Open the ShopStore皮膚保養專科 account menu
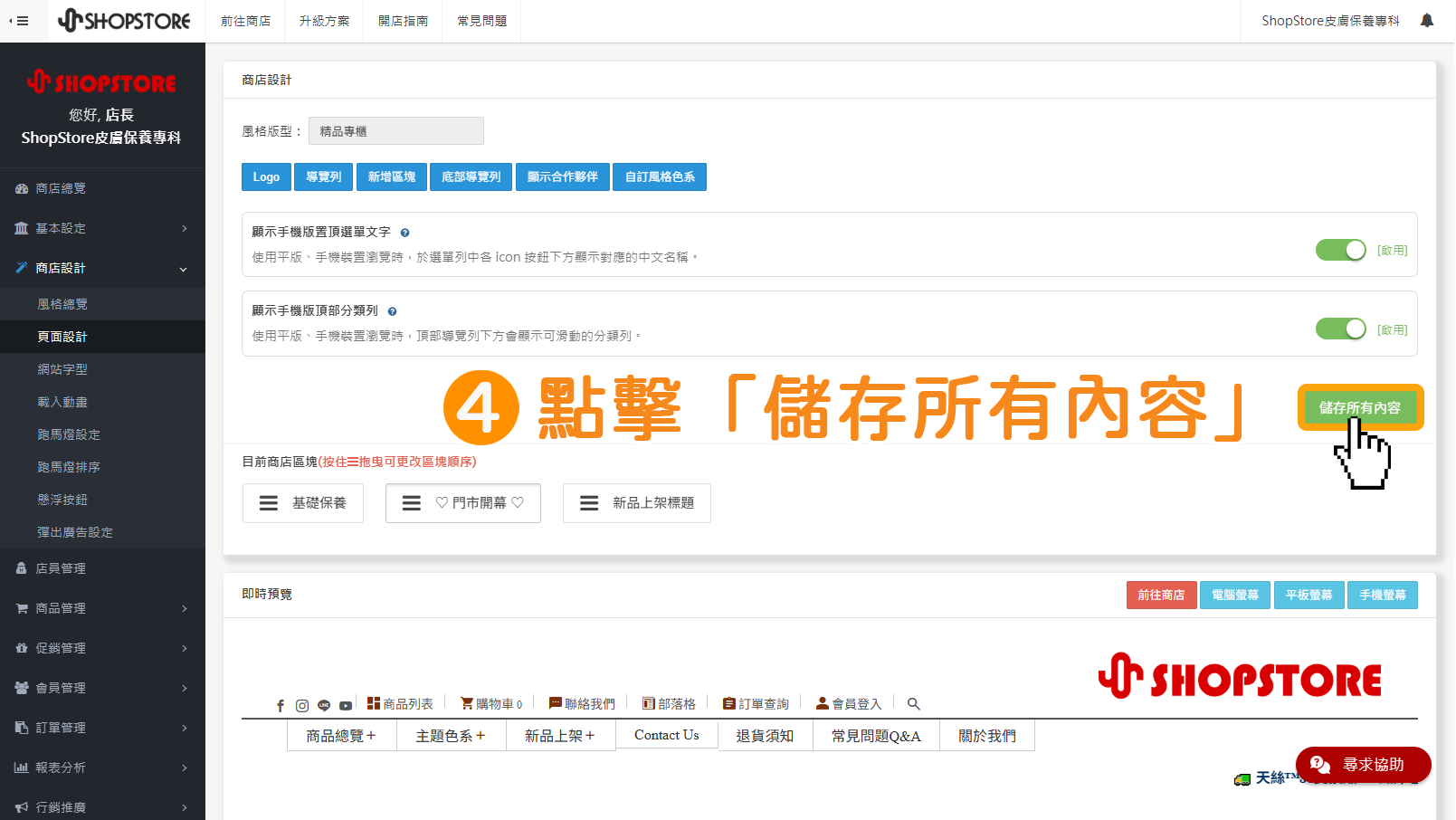 click(x=1330, y=21)
